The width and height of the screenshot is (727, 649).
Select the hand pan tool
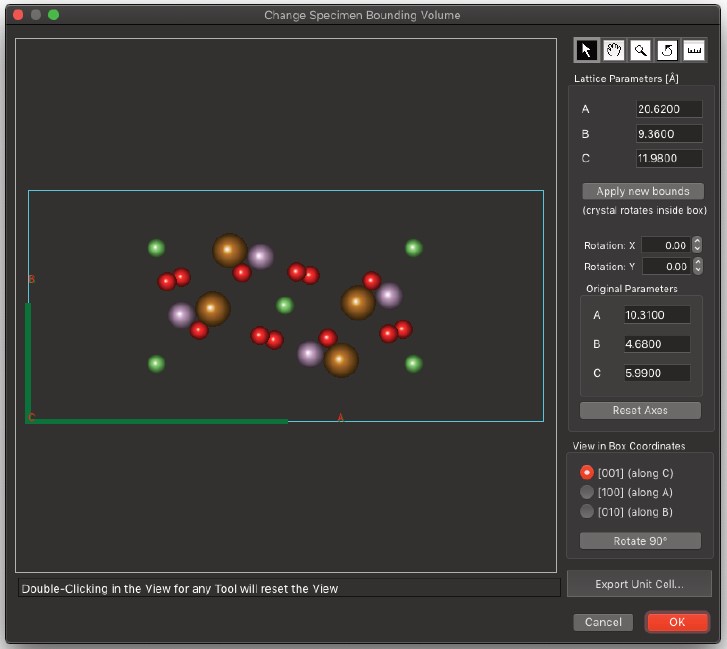[x=613, y=50]
